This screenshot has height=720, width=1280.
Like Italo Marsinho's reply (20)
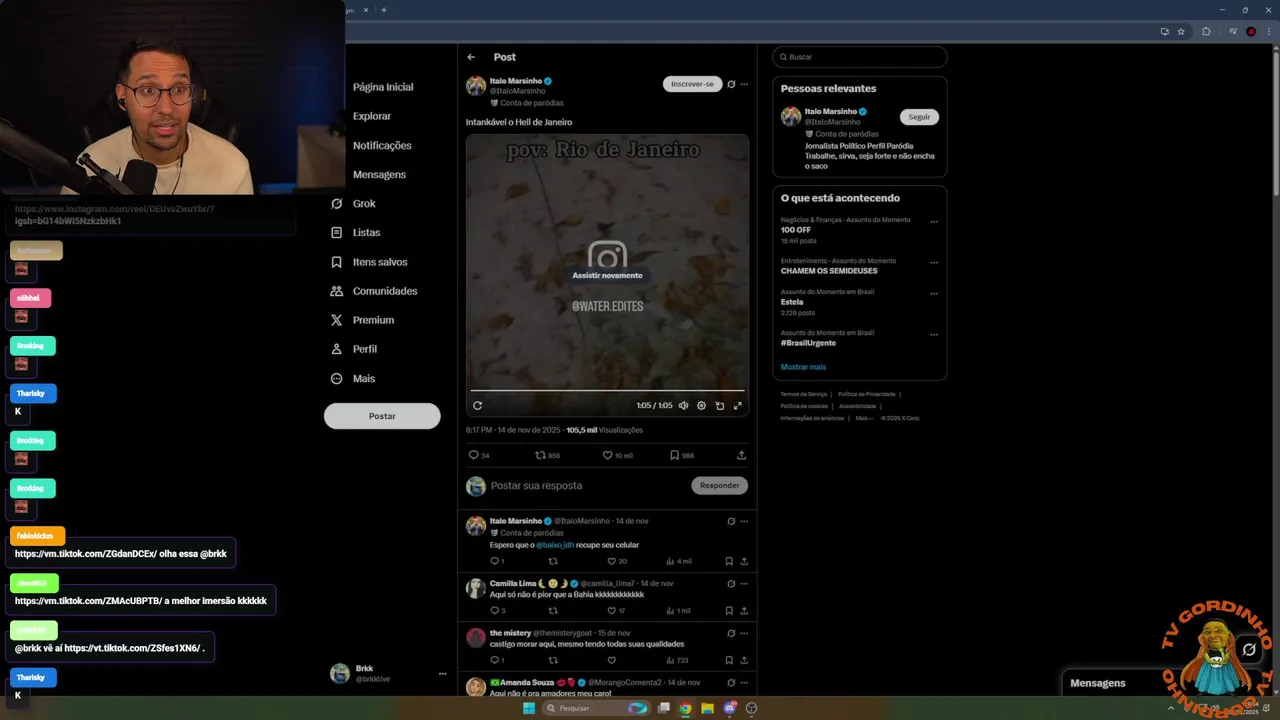[617, 561]
